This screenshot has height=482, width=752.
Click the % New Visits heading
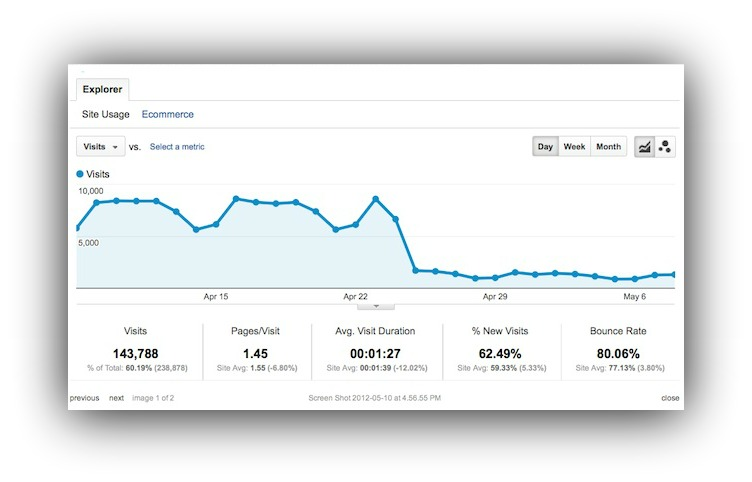tap(500, 331)
